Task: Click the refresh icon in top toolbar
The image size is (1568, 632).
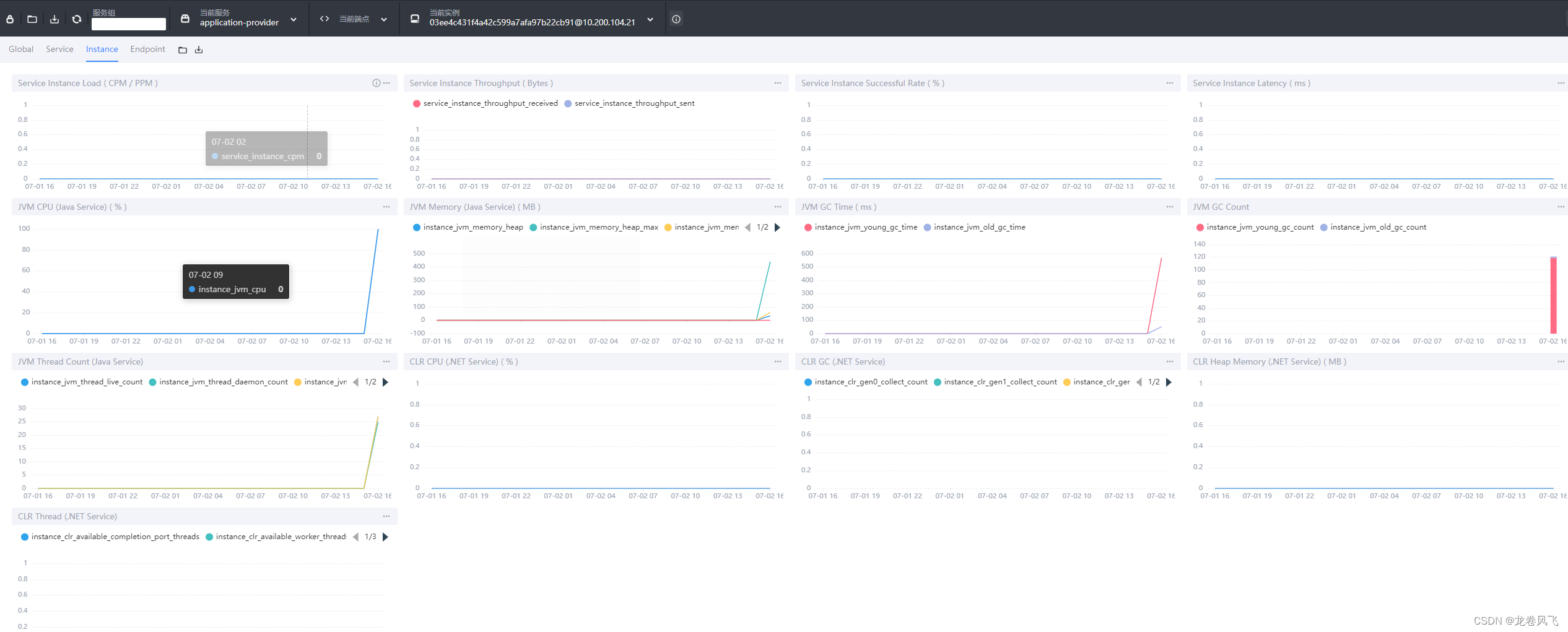Action: (x=77, y=19)
